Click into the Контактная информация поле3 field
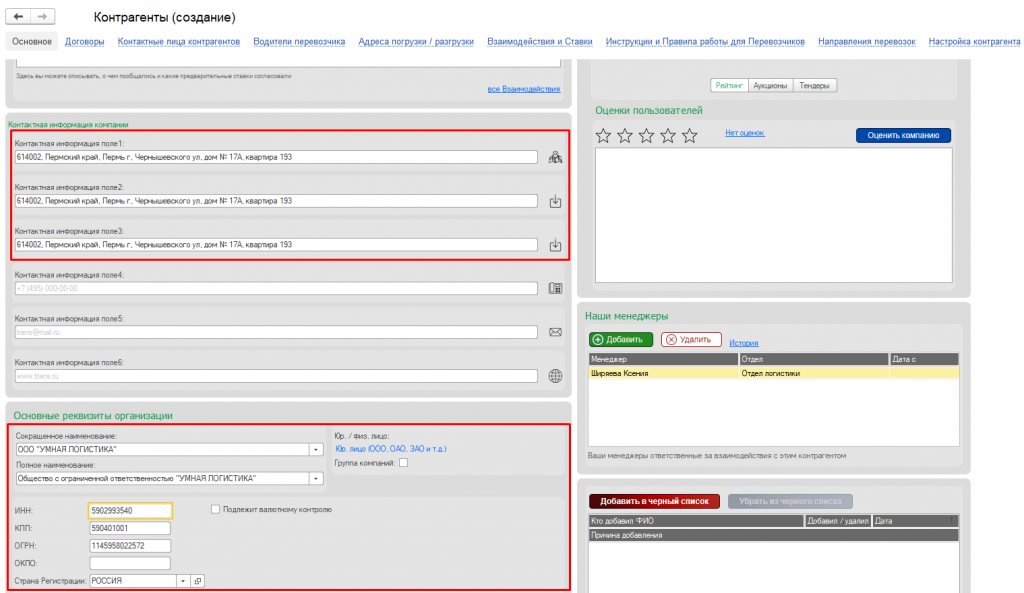This screenshot has height=593, width=1024. [276, 245]
